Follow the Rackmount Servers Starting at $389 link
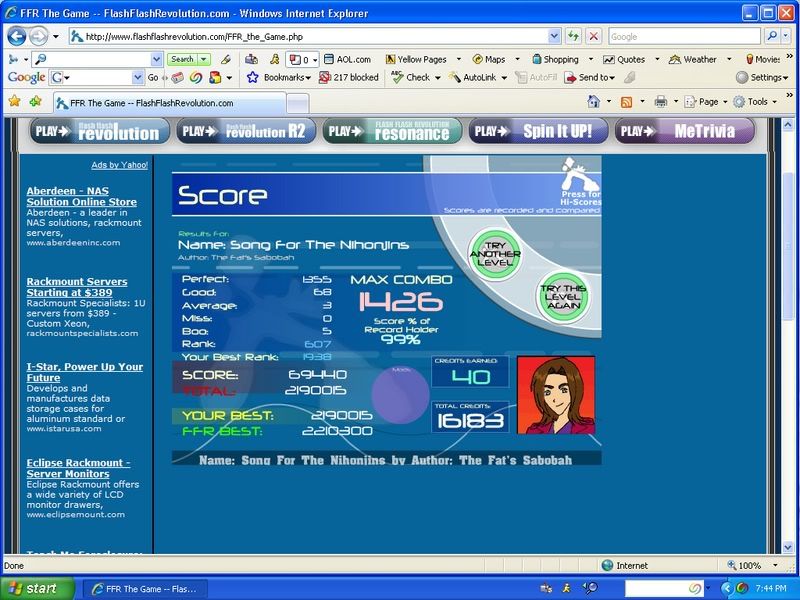 point(77,288)
